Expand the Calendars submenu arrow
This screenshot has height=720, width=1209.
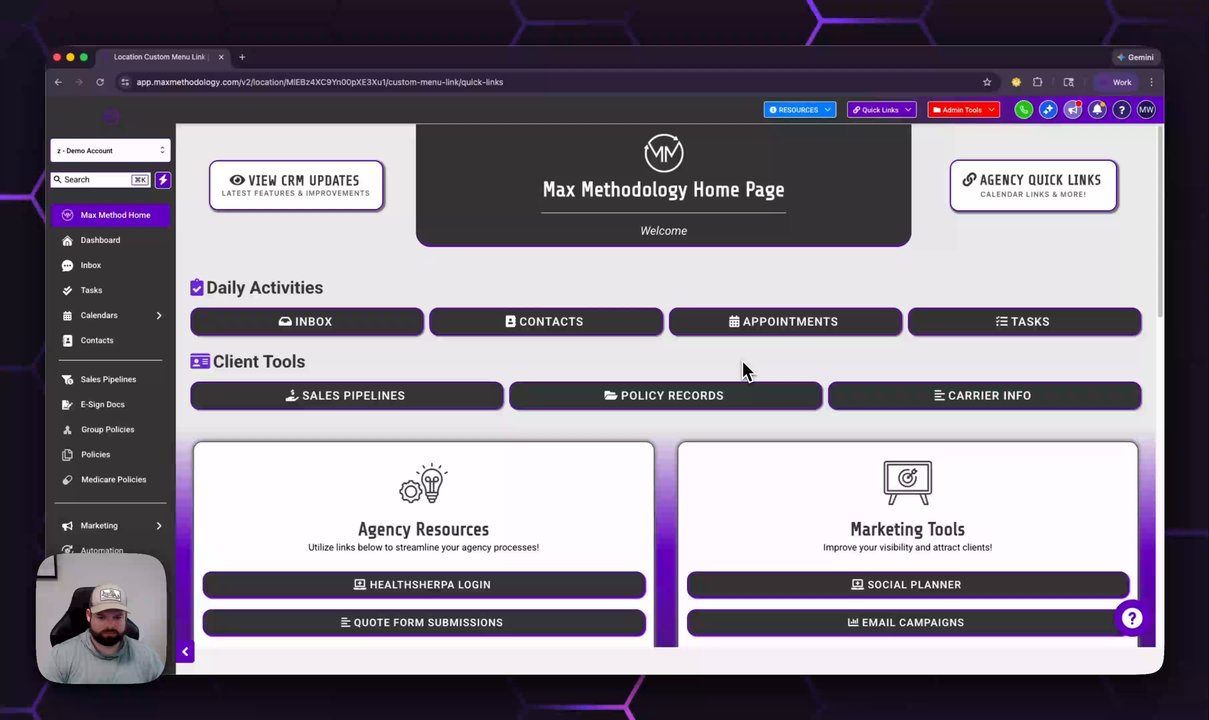pos(159,316)
